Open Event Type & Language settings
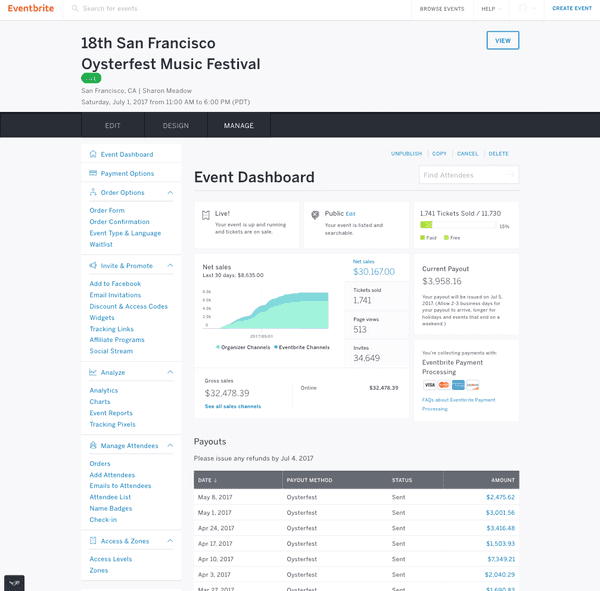The image size is (600, 591). [125, 233]
